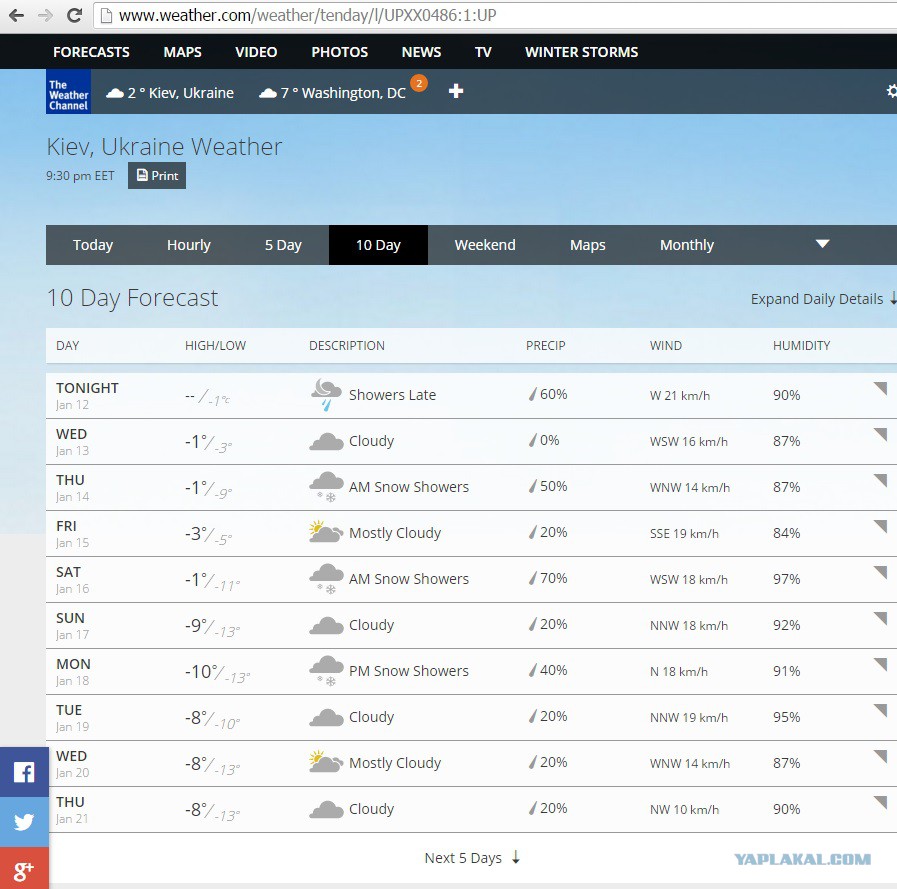Screen dimensions: 897x889
Task: Click Next 5 Days link
Action: click(472, 858)
